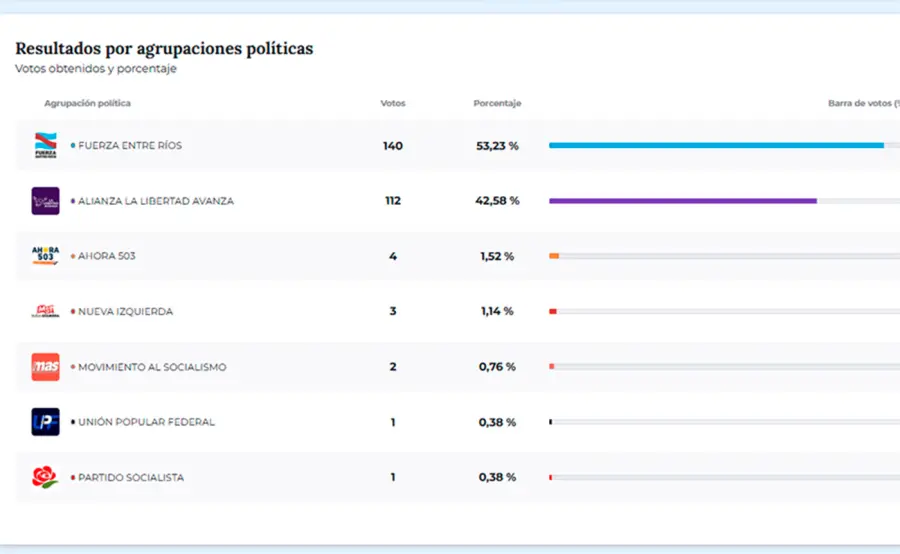Click the purple Libertad Avanza vote bar

[x=682, y=201]
